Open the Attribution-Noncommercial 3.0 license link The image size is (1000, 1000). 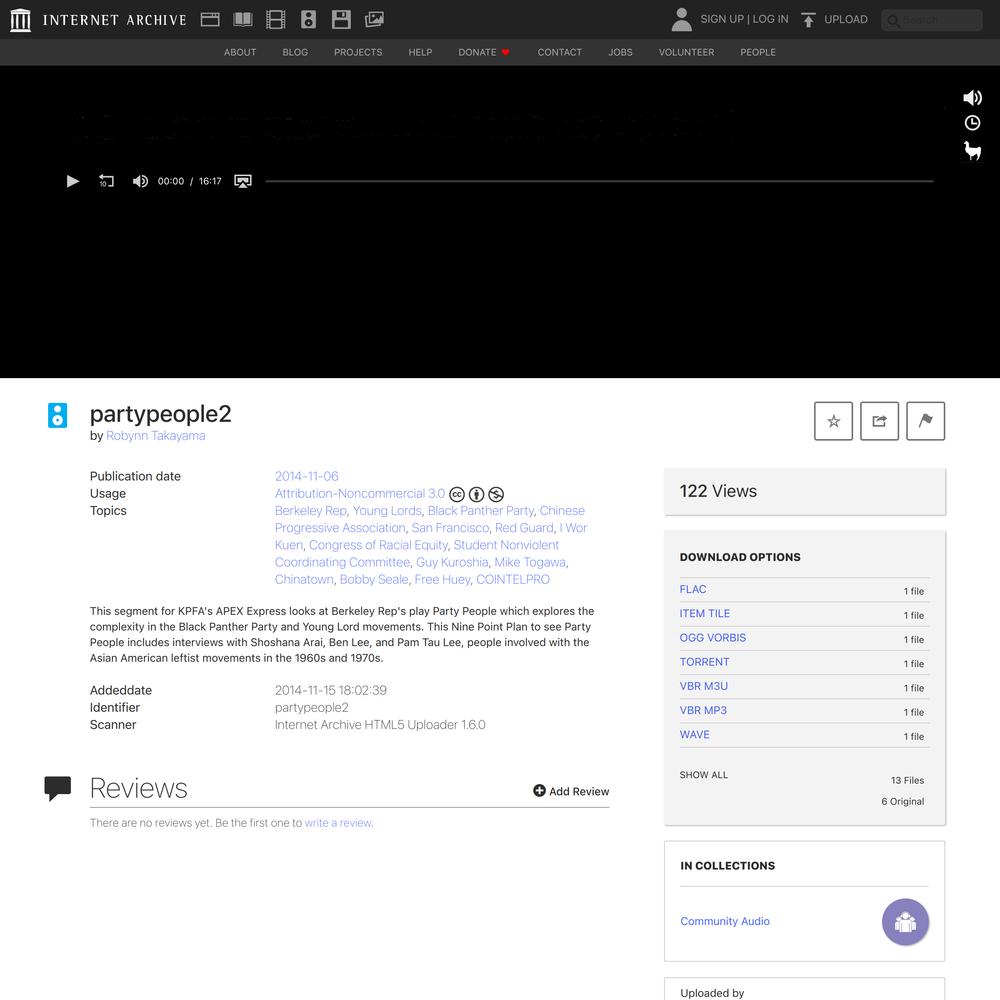click(360, 494)
